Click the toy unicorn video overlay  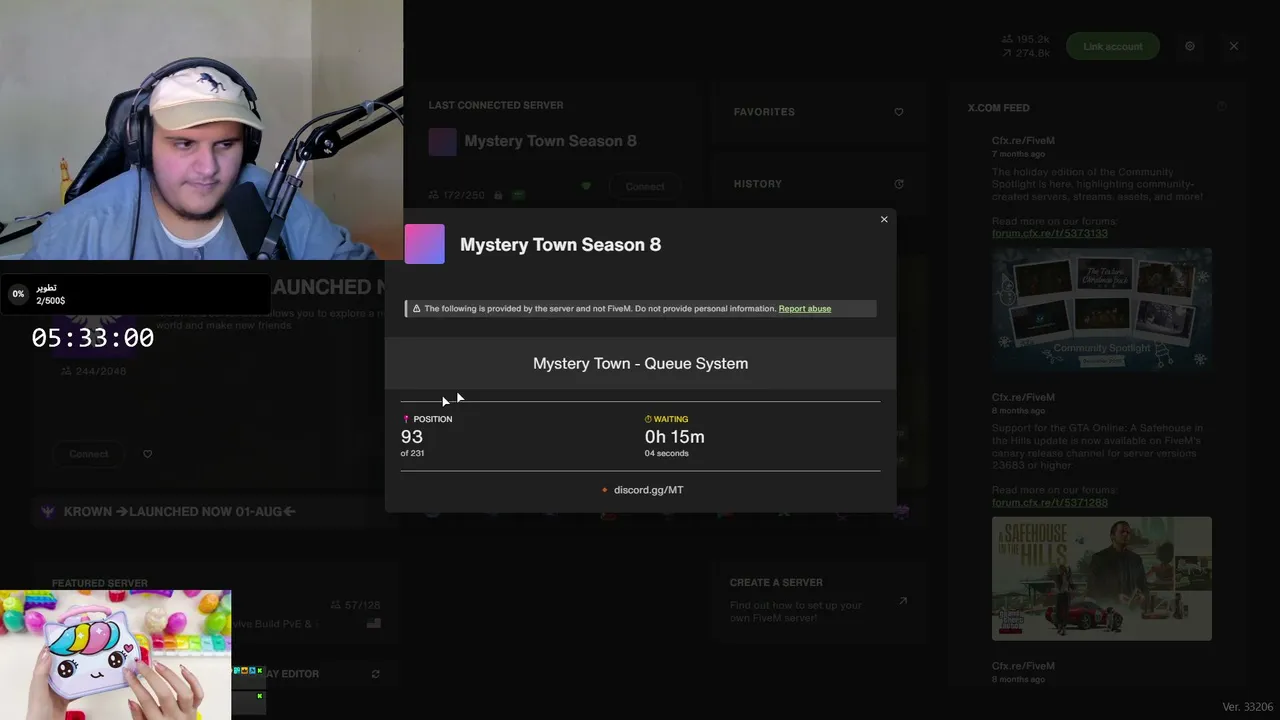[116, 655]
